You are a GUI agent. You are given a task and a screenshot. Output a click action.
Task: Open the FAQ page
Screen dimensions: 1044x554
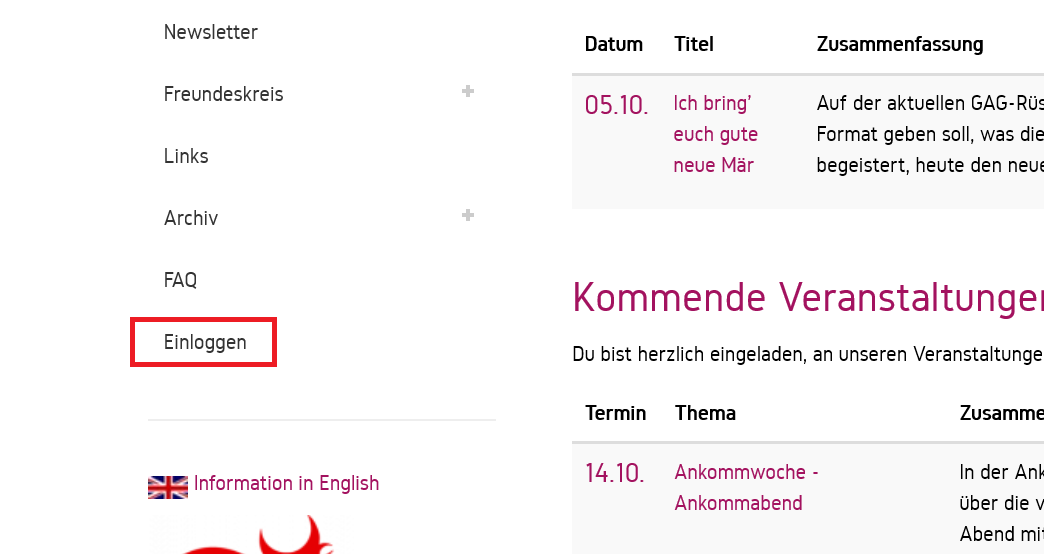tap(180, 280)
